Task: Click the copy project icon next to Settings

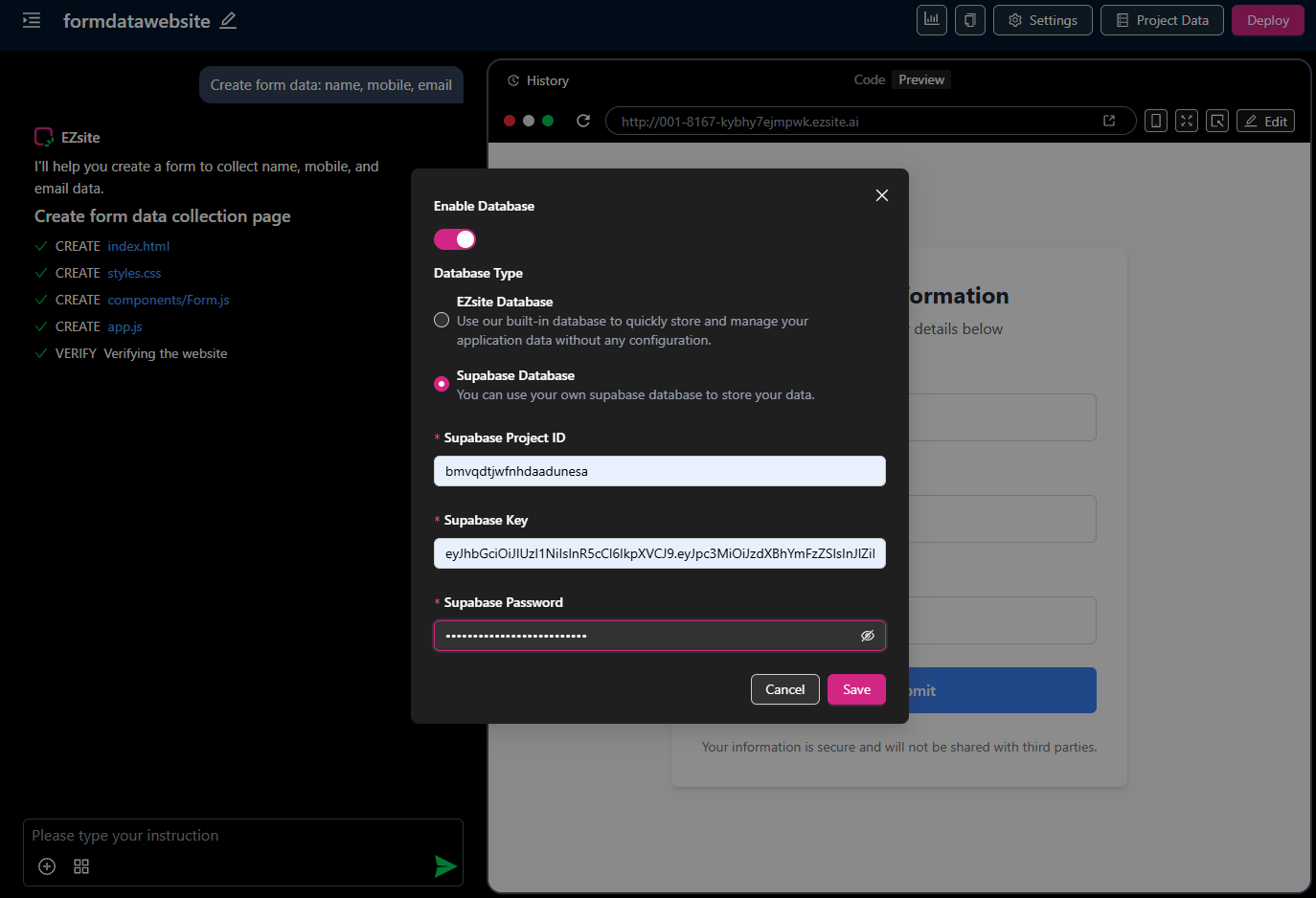Action: (x=969, y=20)
